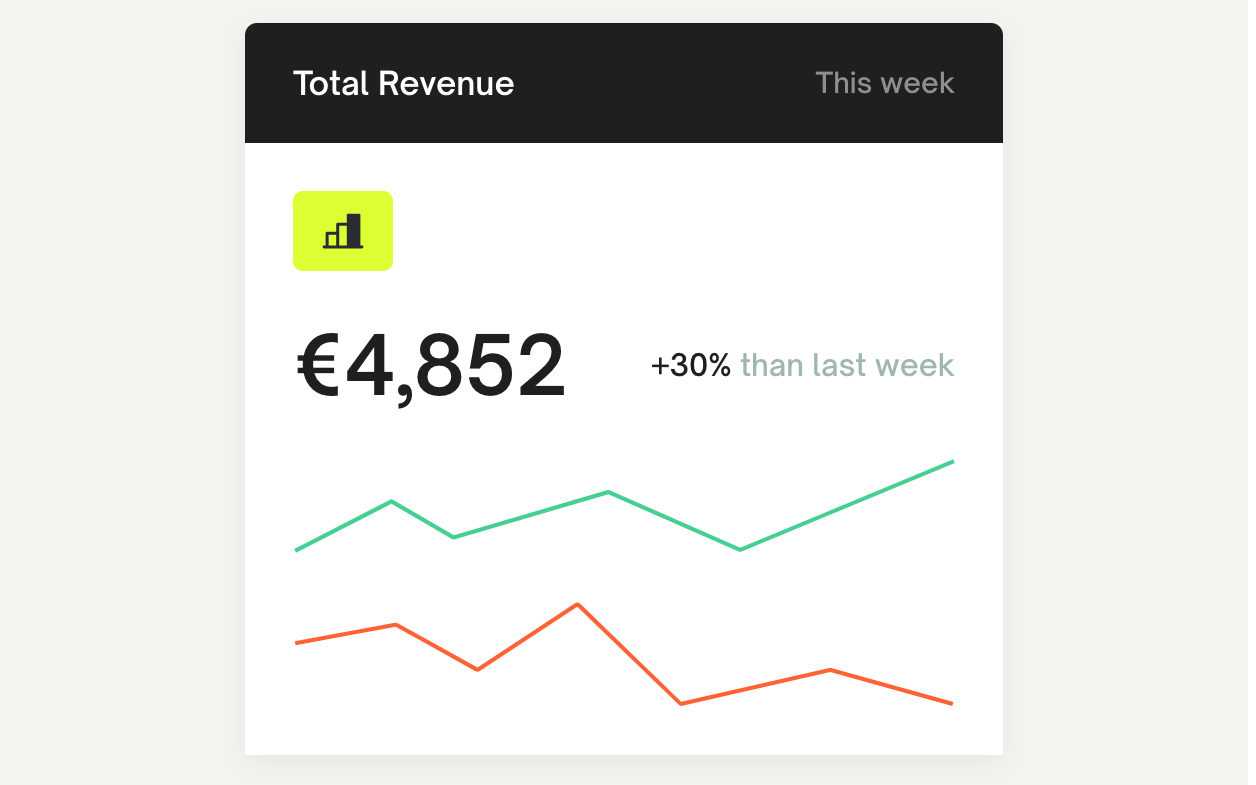Click the €4,852 revenue amount
Image resolution: width=1256 pixels, height=785 pixels.
pos(431,367)
